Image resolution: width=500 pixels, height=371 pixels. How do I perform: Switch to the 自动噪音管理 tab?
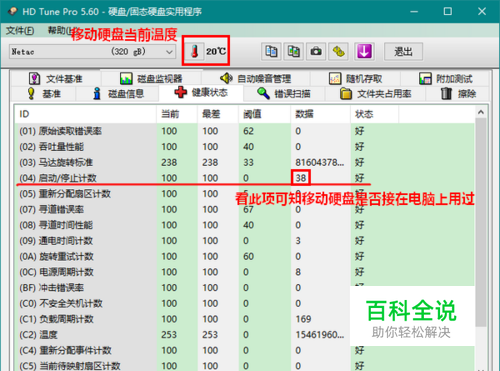256,79
